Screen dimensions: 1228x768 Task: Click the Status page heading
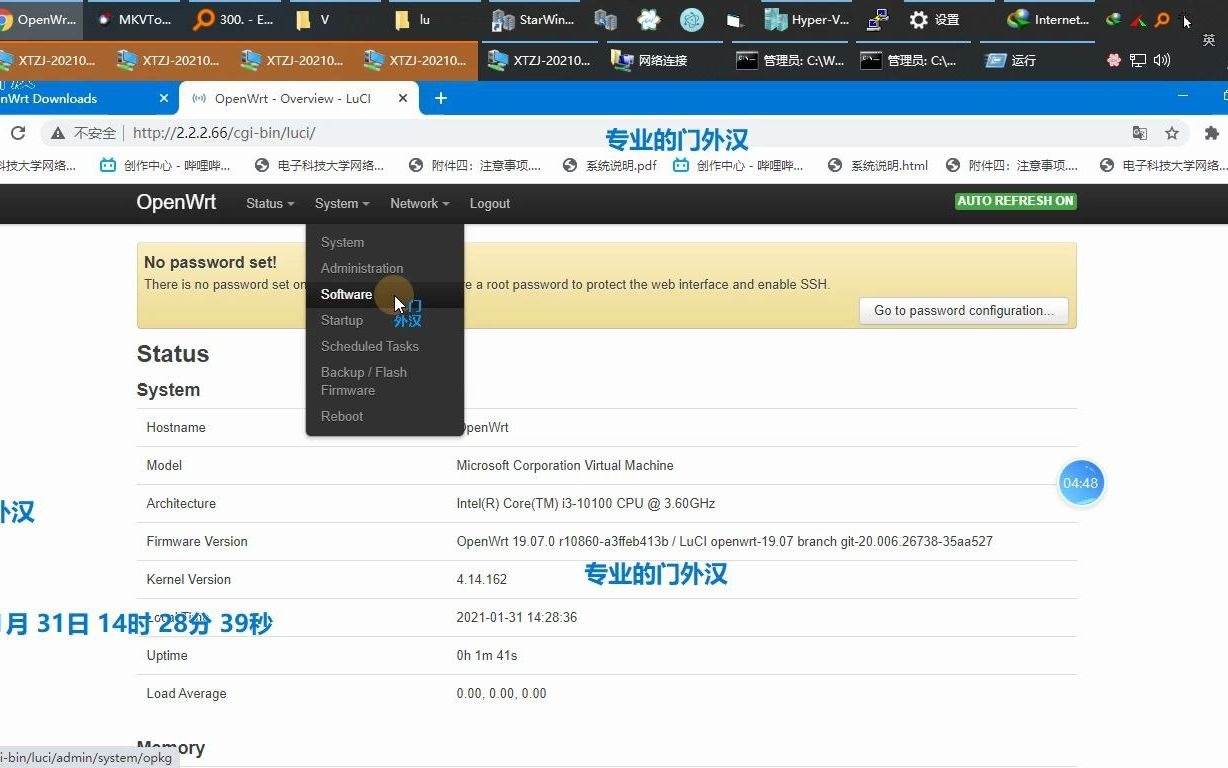pos(173,354)
